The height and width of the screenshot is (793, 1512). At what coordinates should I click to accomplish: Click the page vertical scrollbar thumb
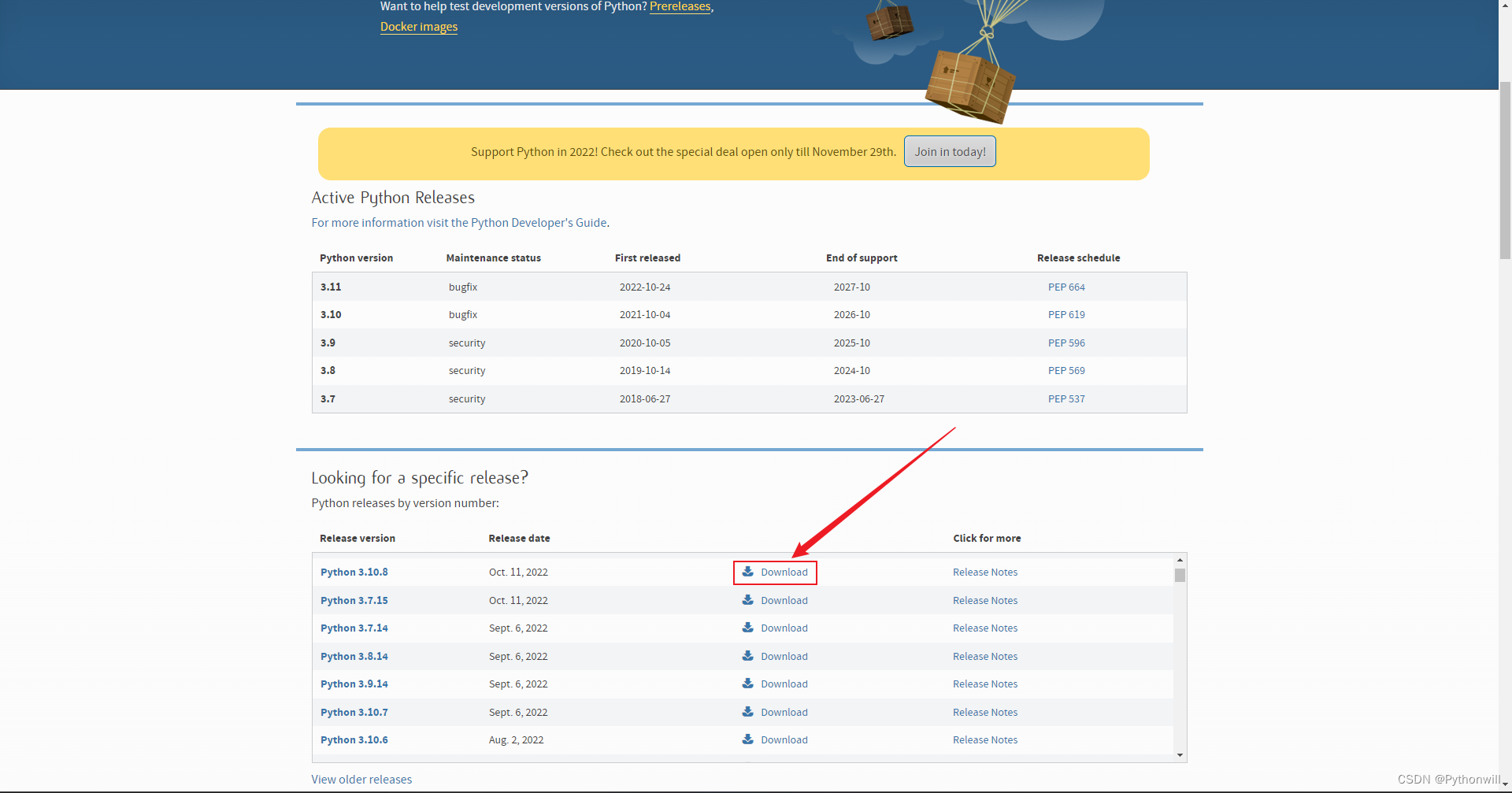(x=1505, y=169)
